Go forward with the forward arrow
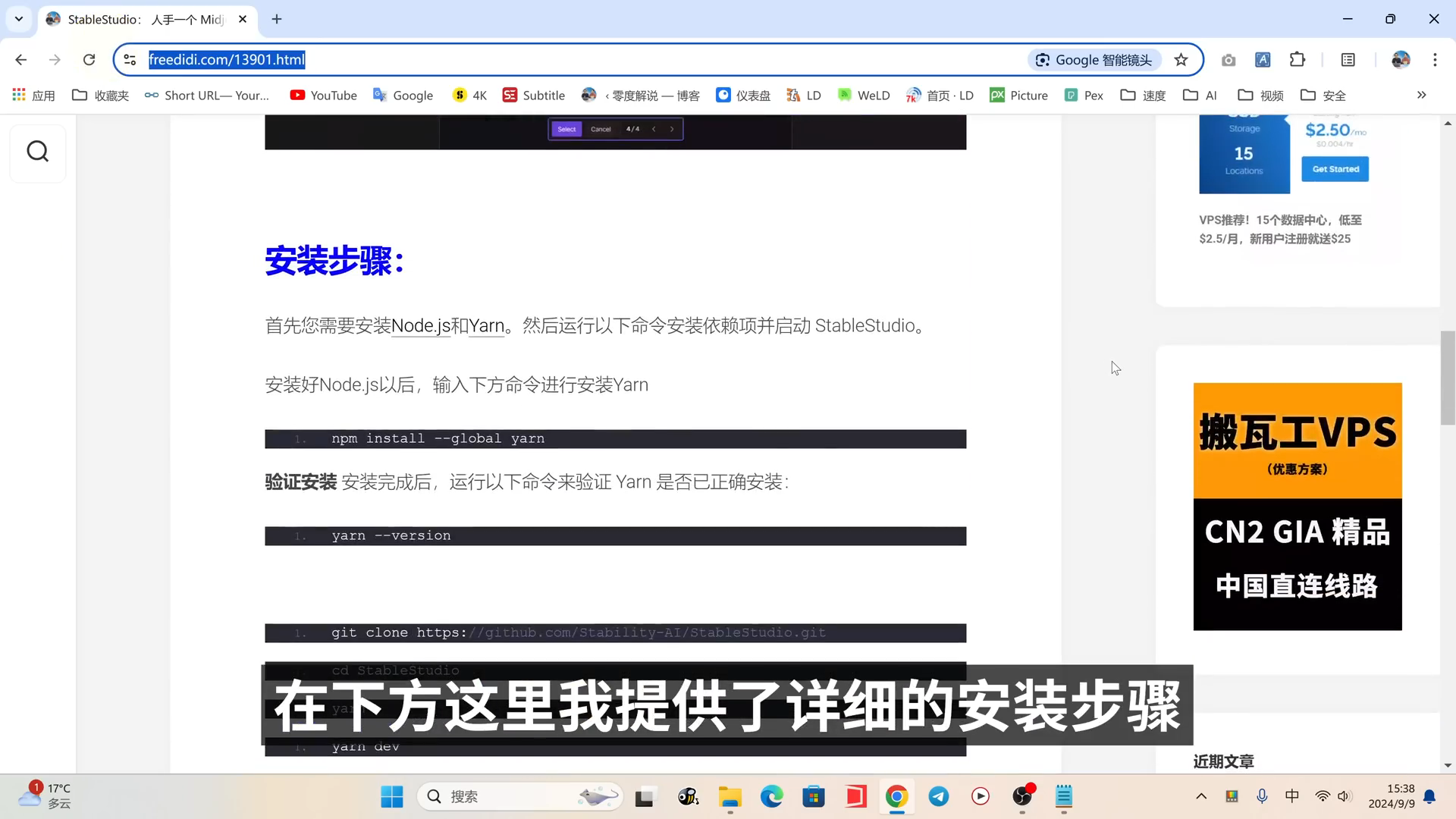Screen dimensions: 1456x819 [55, 60]
